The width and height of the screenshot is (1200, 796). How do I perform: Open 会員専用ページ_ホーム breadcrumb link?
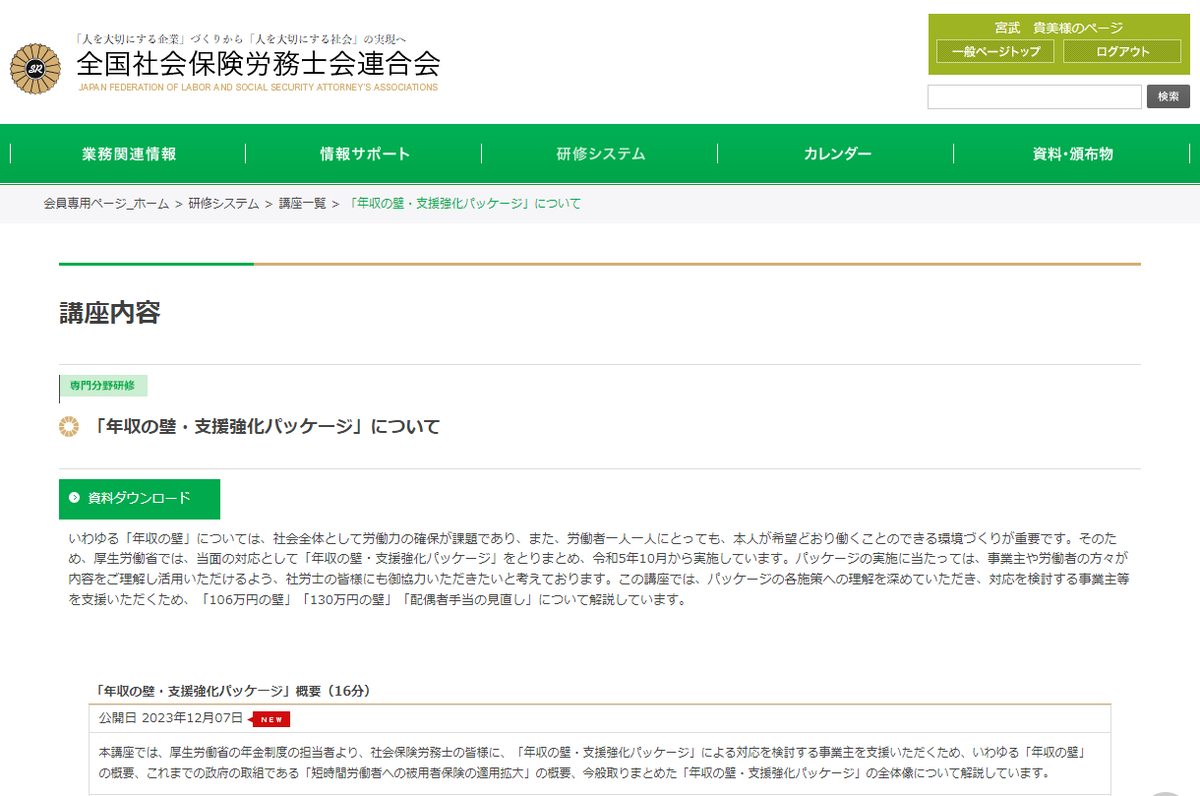click(x=106, y=204)
